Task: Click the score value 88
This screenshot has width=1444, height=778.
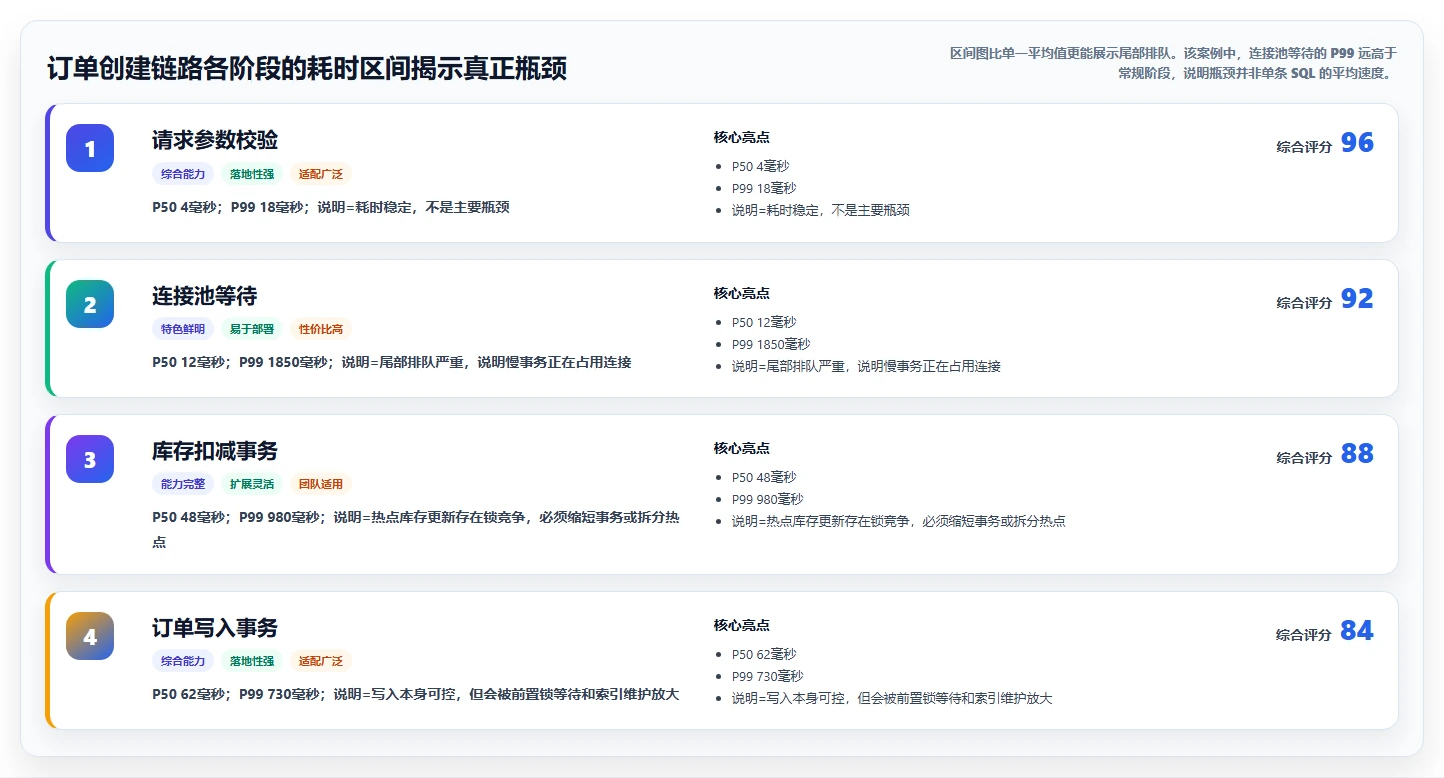Action: click(x=1357, y=454)
